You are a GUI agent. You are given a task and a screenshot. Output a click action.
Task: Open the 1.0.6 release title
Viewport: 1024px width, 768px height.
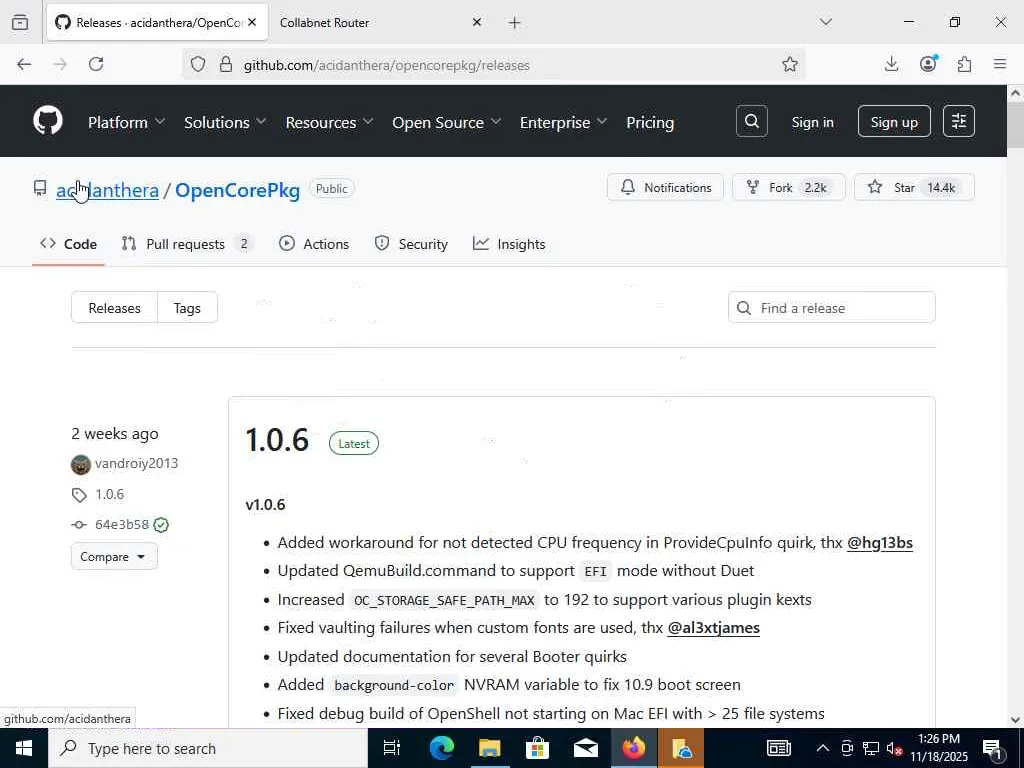(x=277, y=440)
